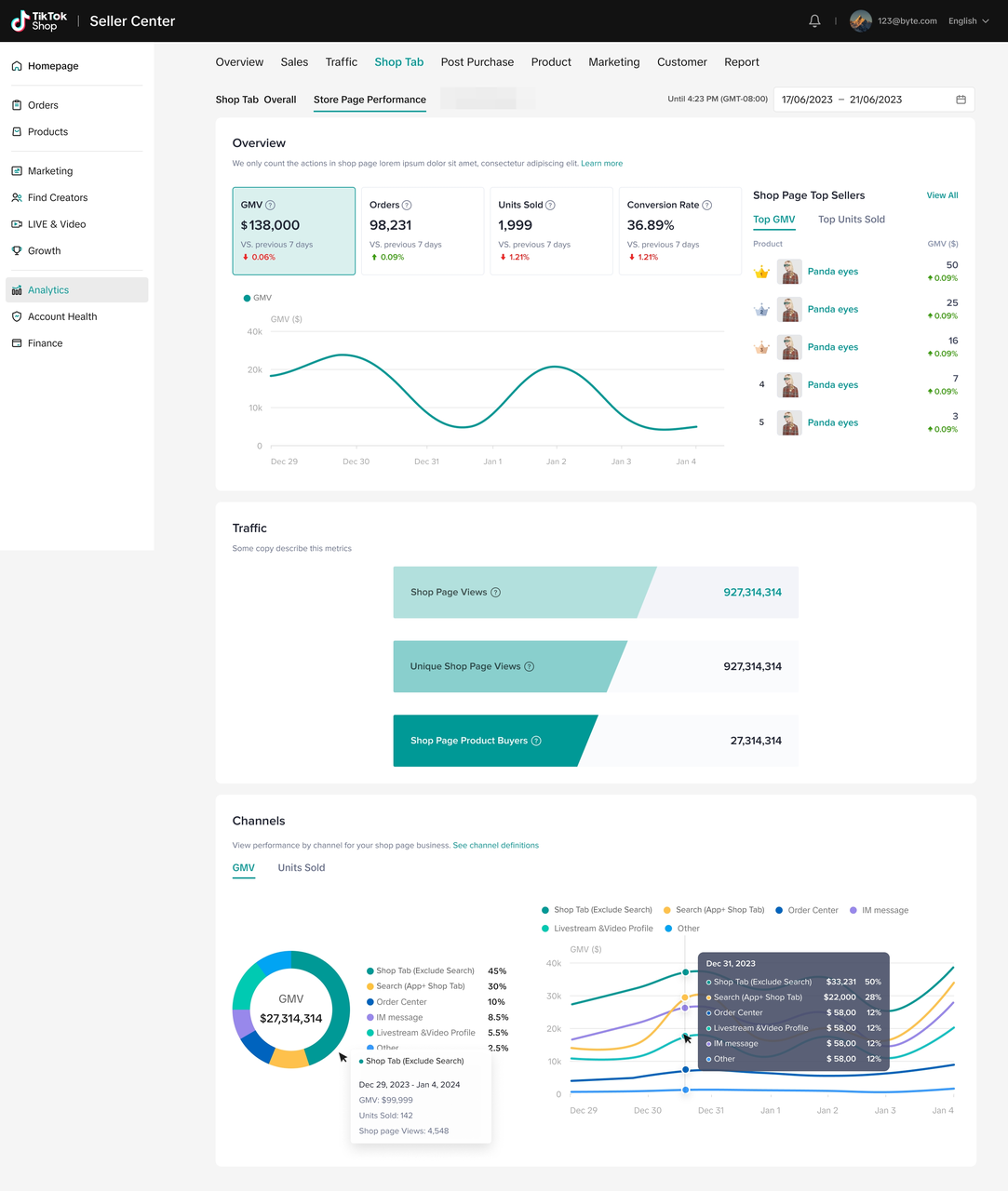Click the Shop Page Product Buyers info icon
This screenshot has width=1008, height=1191.
(x=536, y=741)
